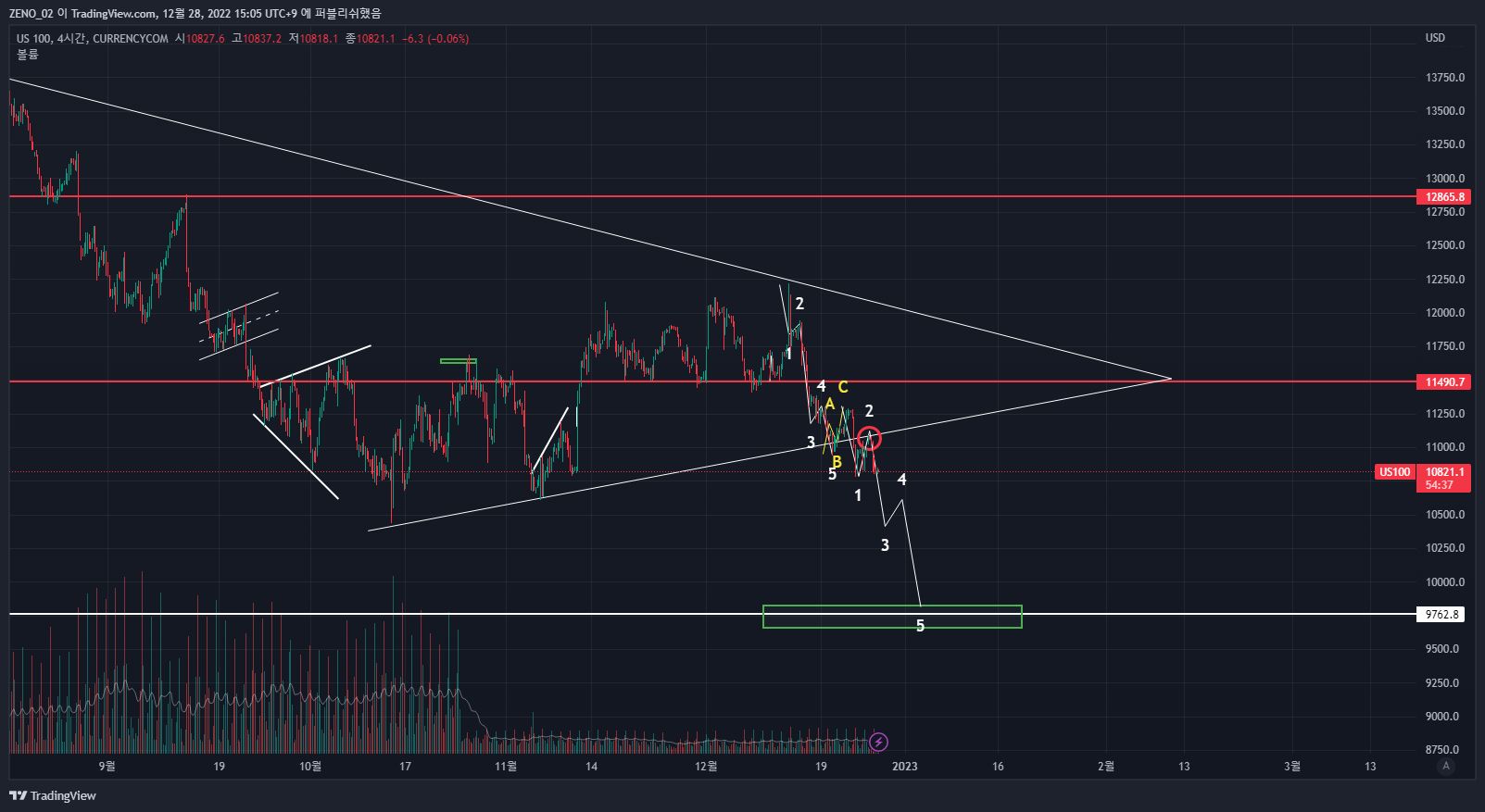Click the purple lightning bolt icon above the time axis
The height and width of the screenshot is (812, 1485).
coord(879,742)
